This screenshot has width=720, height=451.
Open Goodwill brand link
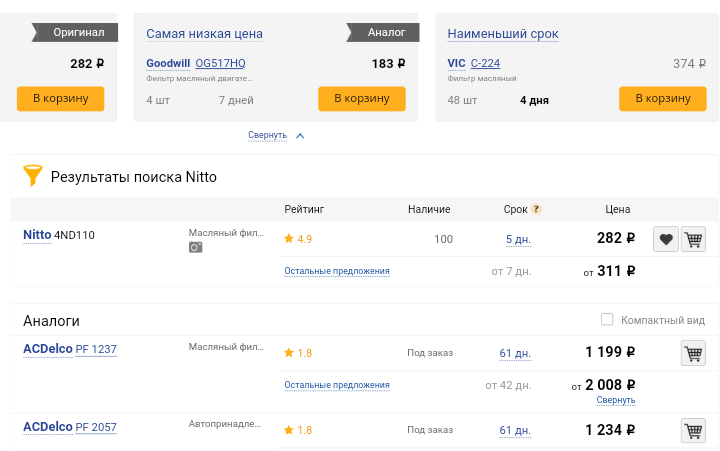pos(168,63)
